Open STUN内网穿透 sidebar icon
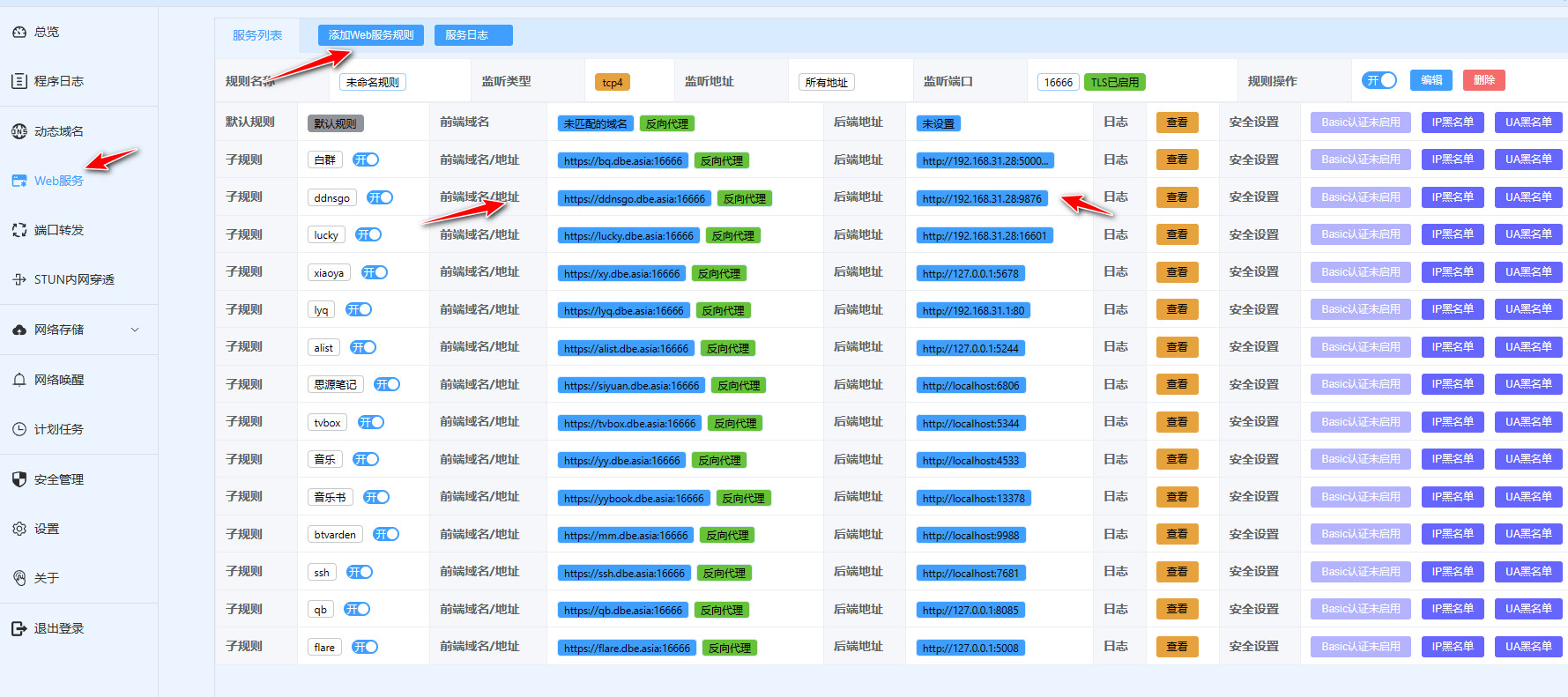Screen dimensions: 1568x697 [19, 279]
